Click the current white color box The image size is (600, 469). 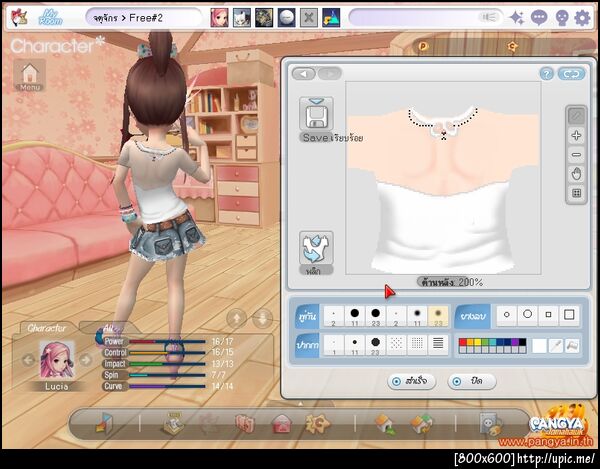click(x=539, y=346)
